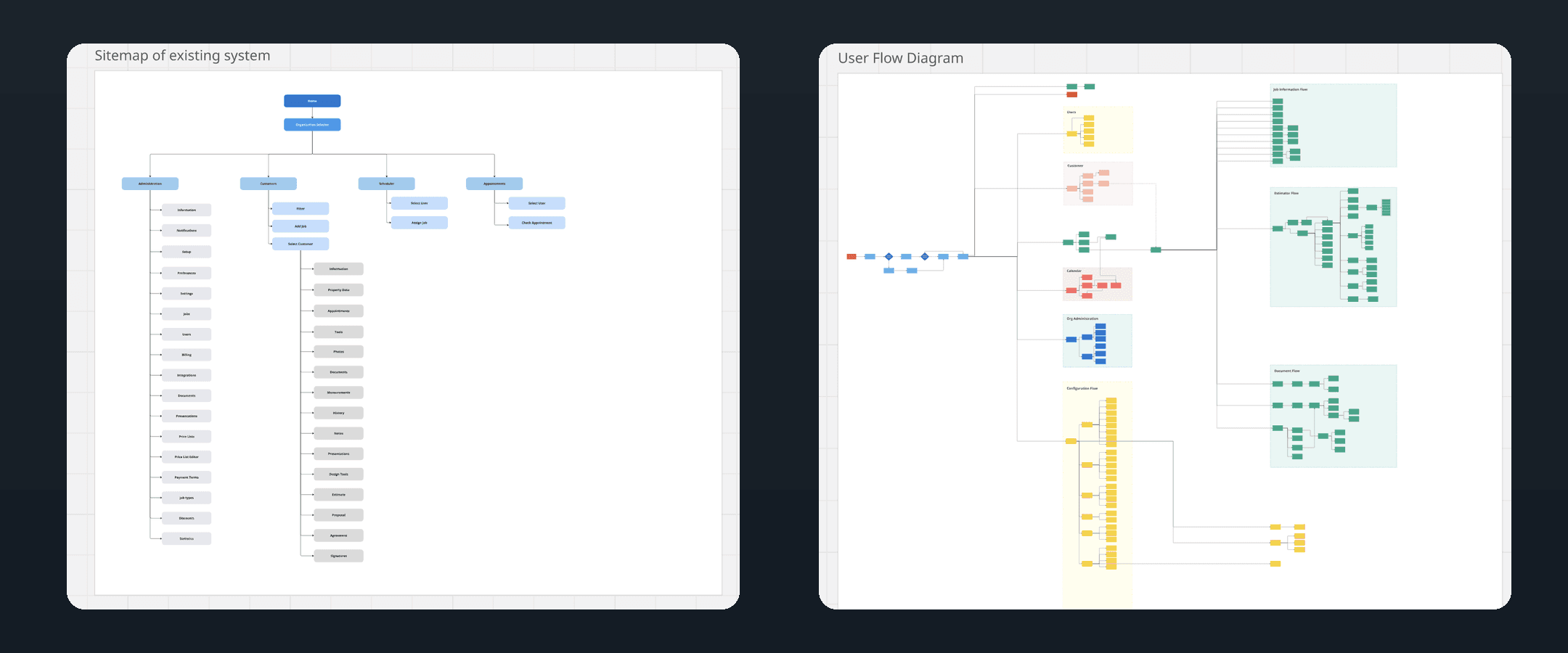The height and width of the screenshot is (653, 1568).
Task: Click the Add Job node
Action: [x=301, y=226]
